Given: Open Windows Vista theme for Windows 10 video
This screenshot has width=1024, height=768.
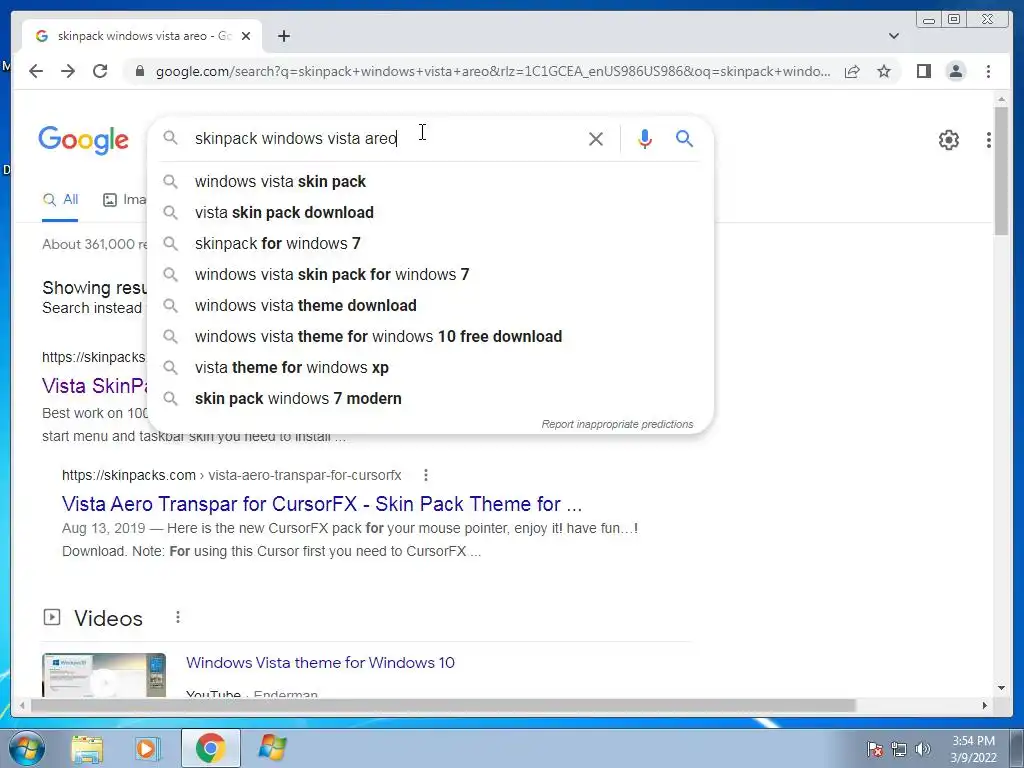Looking at the screenshot, I should (320, 663).
